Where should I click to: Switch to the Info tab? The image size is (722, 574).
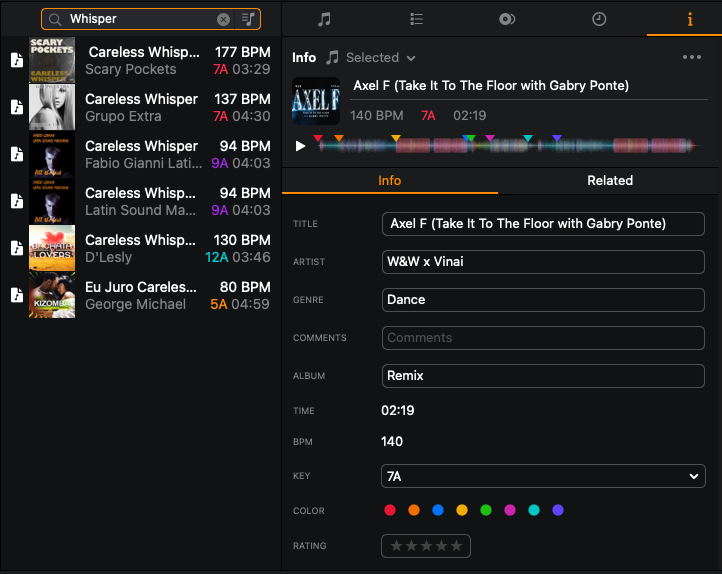[x=390, y=181]
